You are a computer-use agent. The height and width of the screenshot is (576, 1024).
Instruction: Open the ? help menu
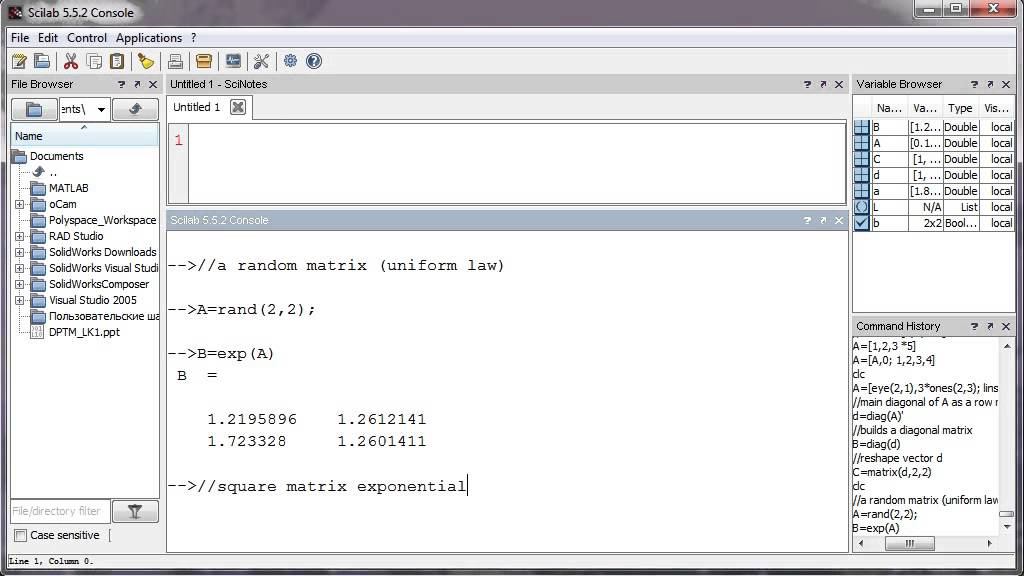193,38
